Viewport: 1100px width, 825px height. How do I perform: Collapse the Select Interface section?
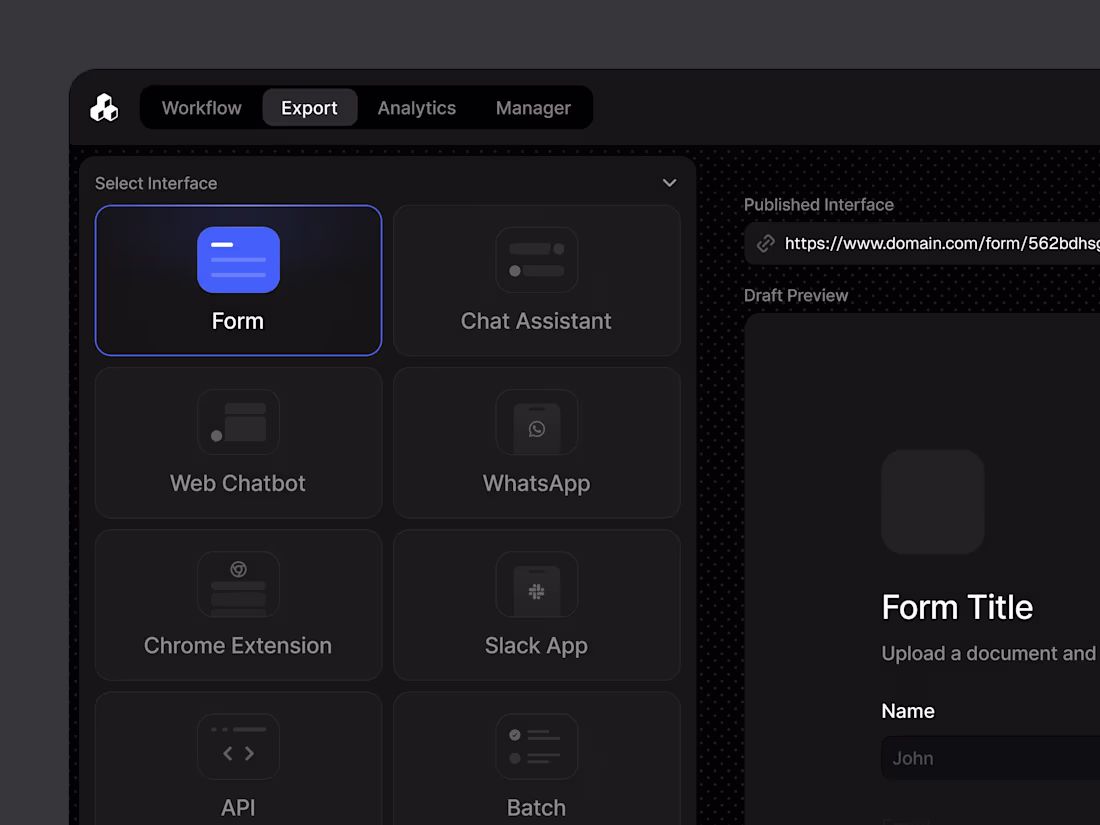point(669,183)
